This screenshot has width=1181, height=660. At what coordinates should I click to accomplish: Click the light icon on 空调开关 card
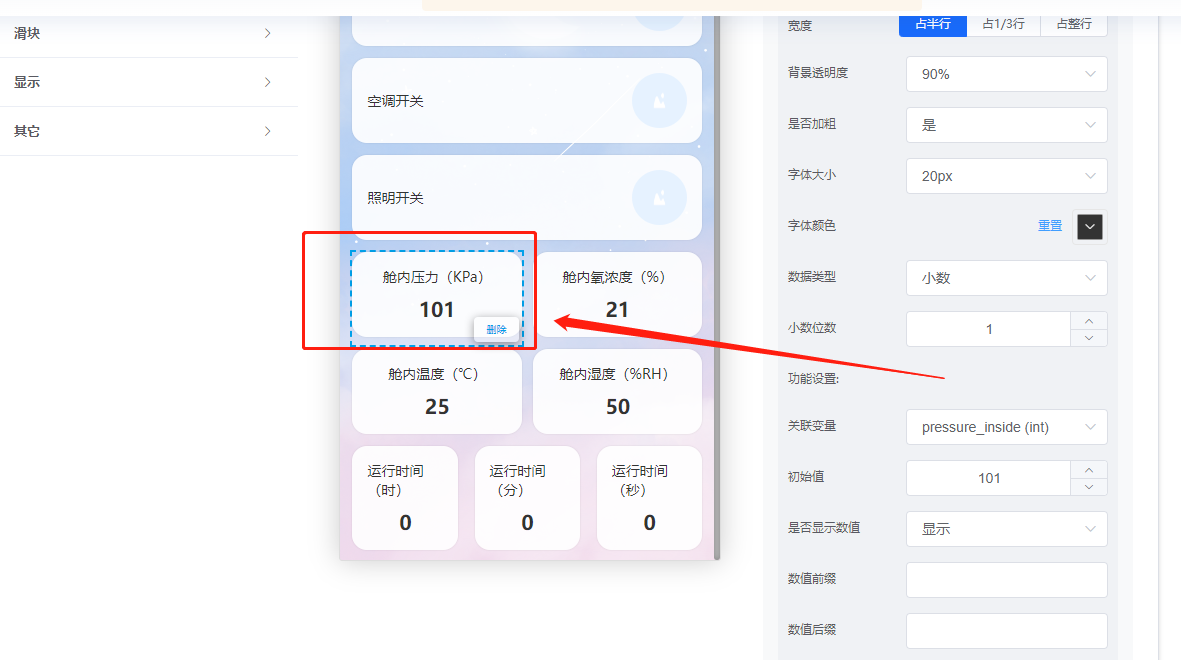658,101
